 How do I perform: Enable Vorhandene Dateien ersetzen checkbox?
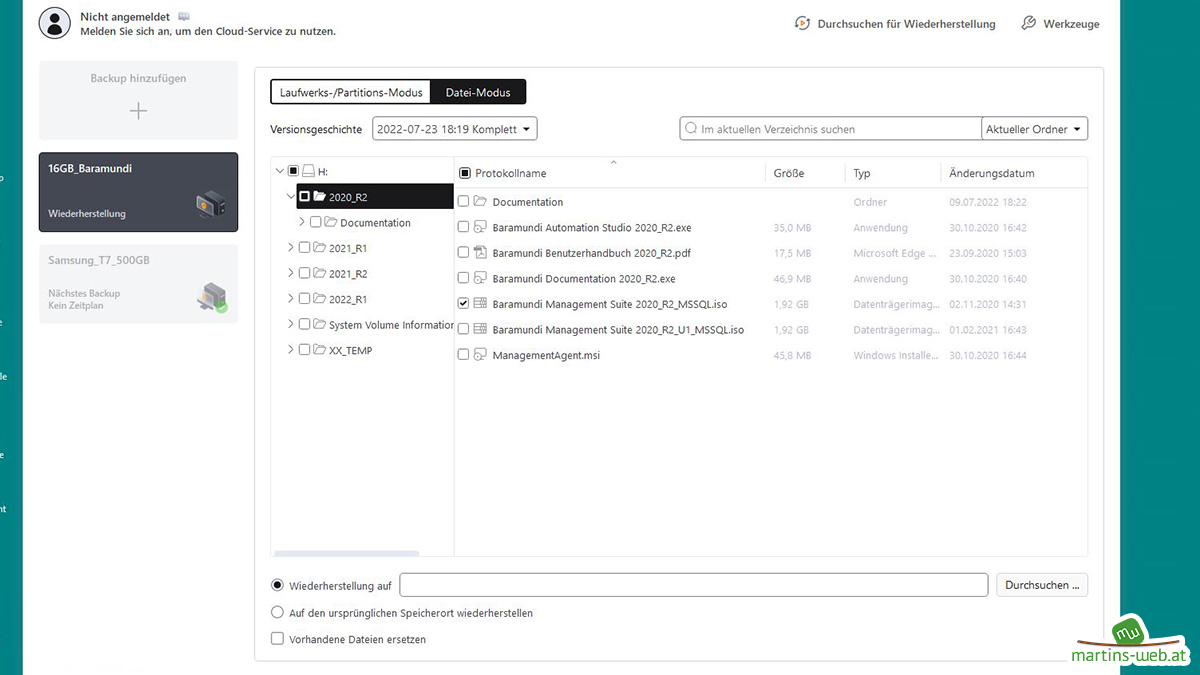pos(278,639)
